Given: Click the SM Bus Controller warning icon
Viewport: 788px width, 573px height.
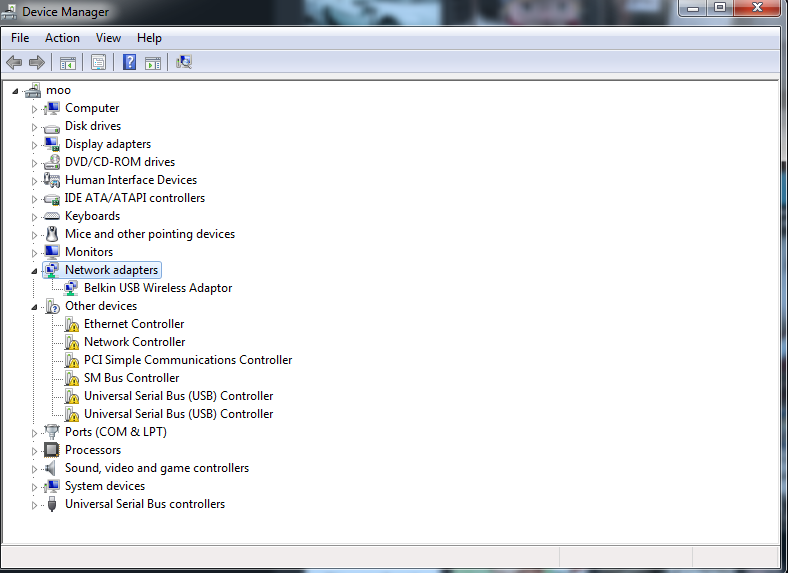Looking at the screenshot, I should [x=72, y=378].
